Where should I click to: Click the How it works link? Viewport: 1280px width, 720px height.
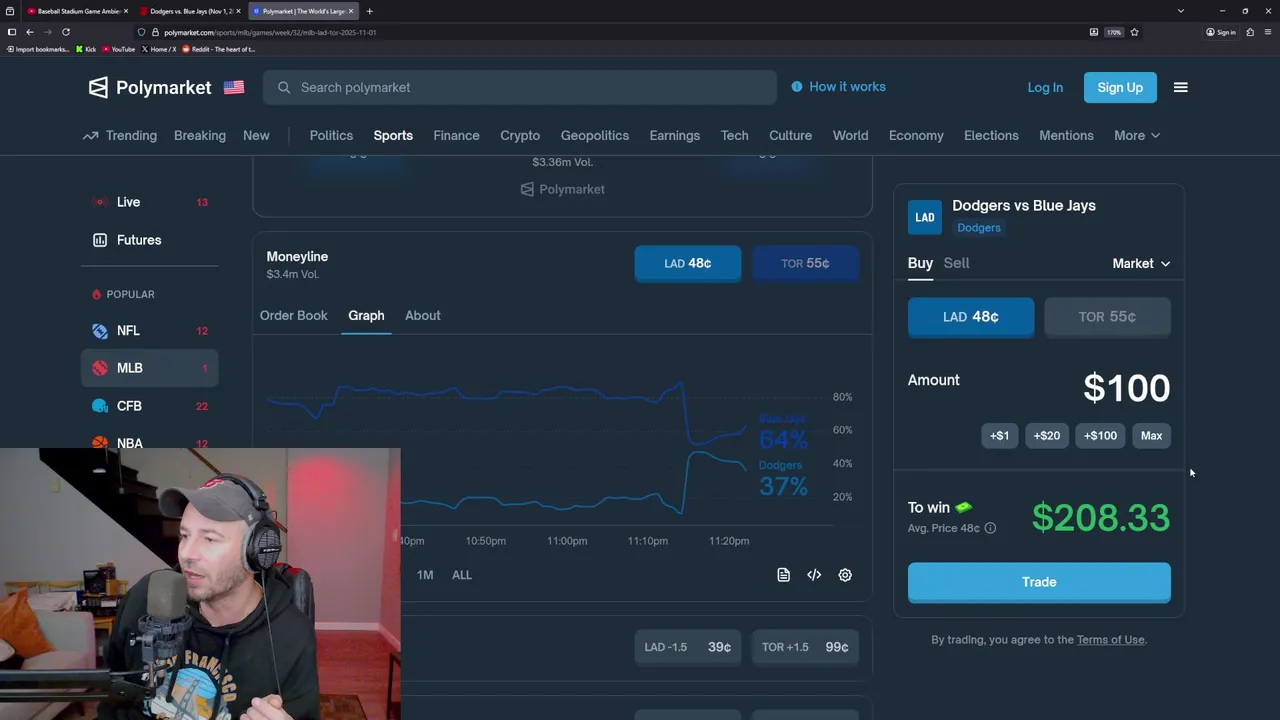pyautogui.click(x=847, y=87)
